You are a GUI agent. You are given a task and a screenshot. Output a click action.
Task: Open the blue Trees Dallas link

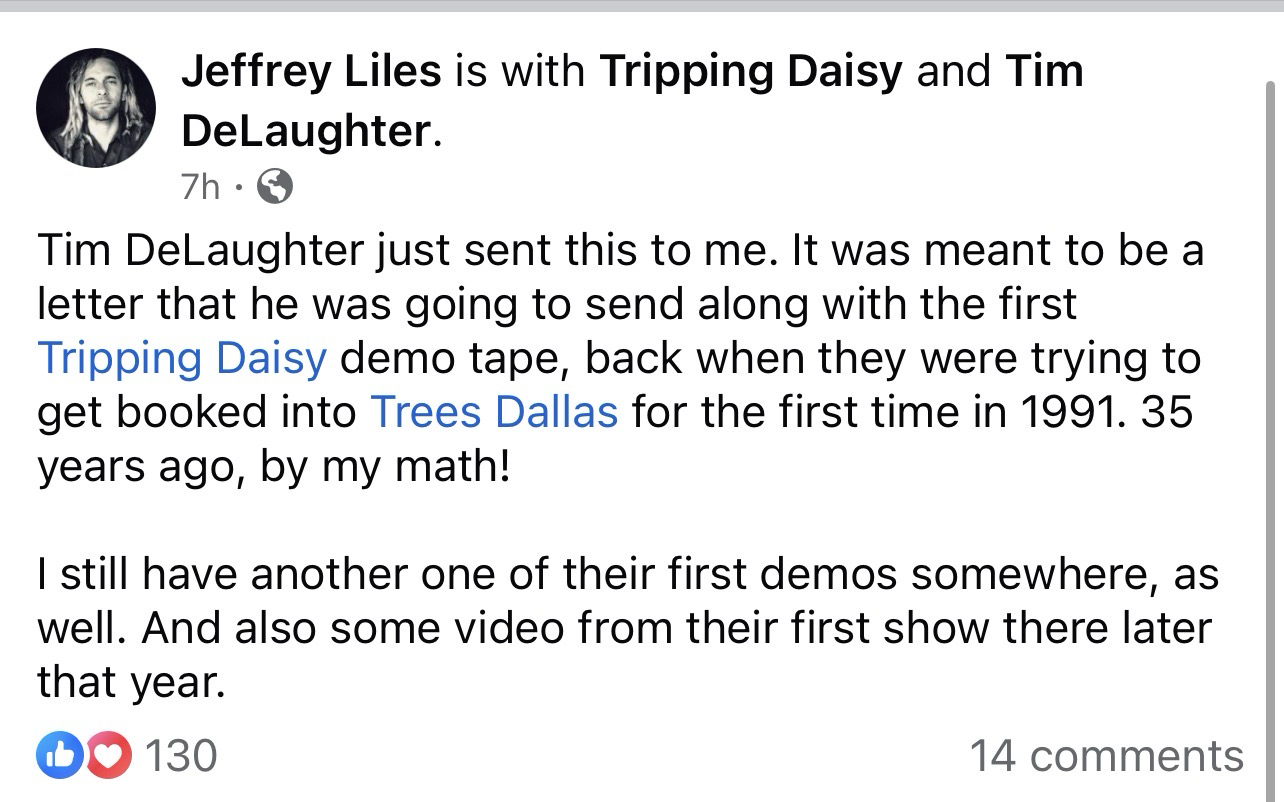[494, 412]
